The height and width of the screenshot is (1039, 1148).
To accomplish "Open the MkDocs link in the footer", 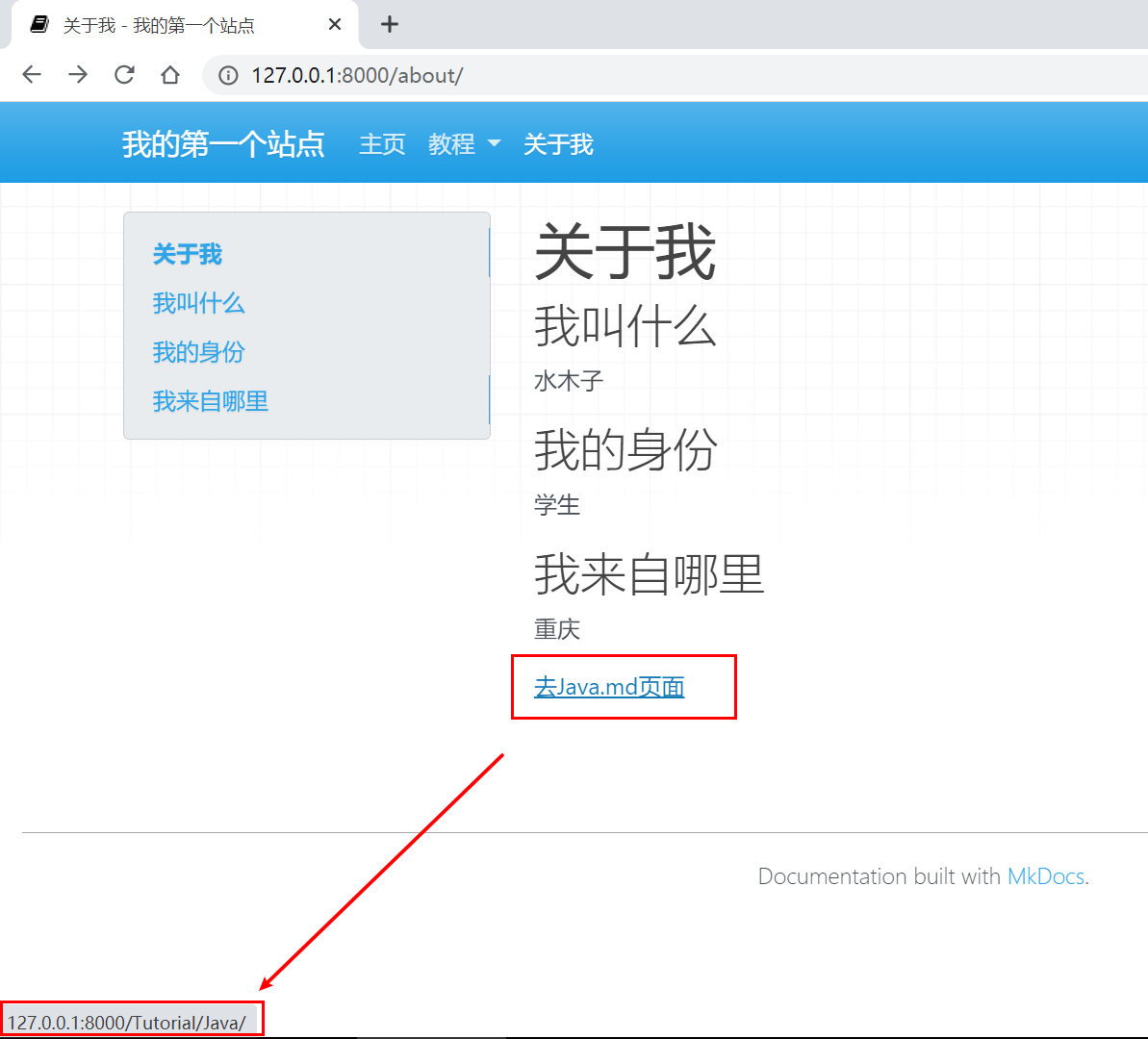I will (x=1045, y=875).
